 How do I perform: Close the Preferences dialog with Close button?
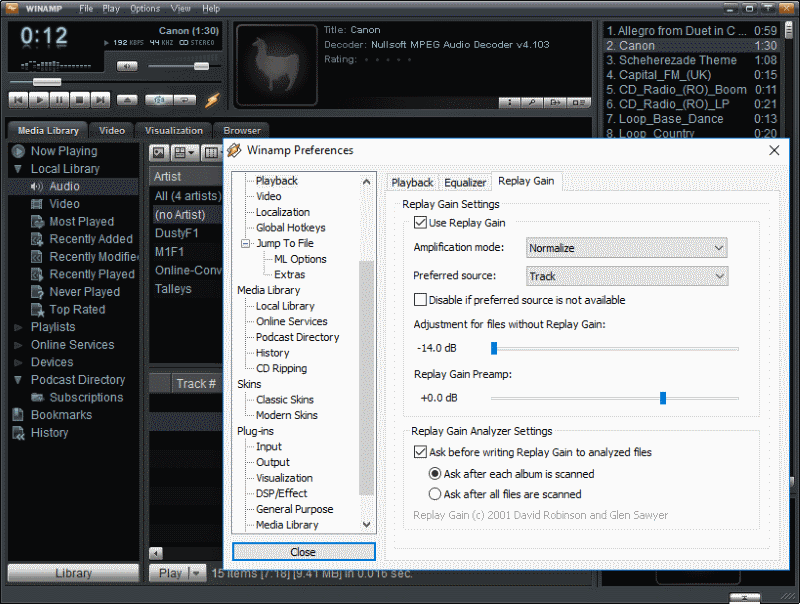[304, 551]
